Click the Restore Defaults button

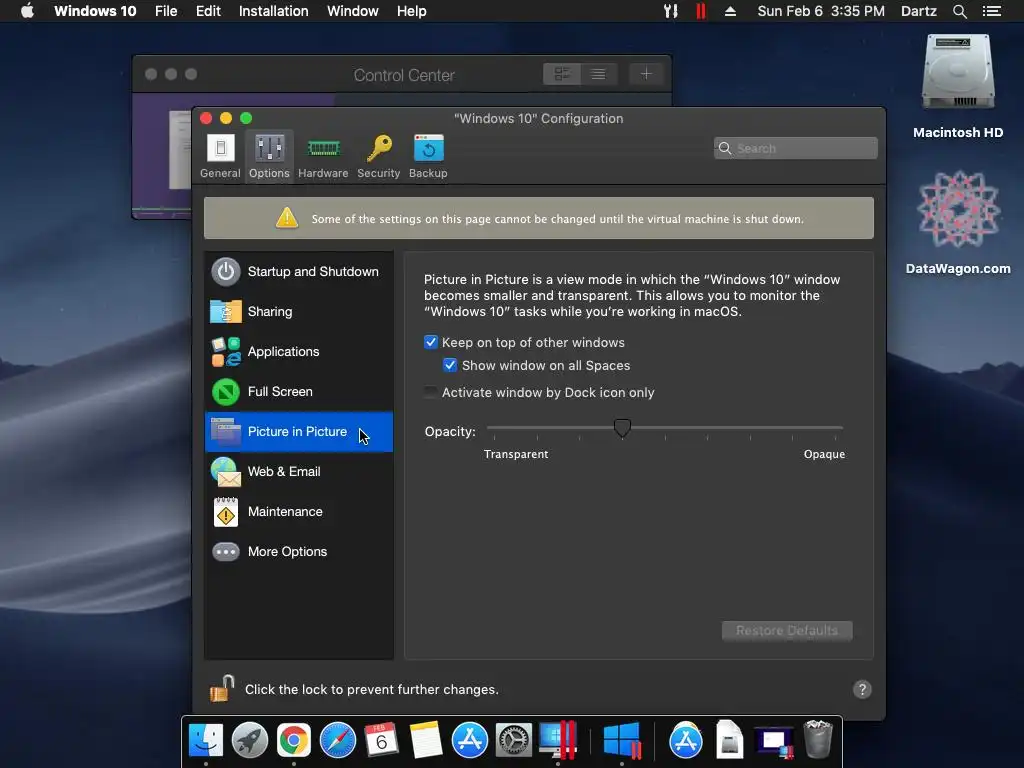(x=787, y=630)
